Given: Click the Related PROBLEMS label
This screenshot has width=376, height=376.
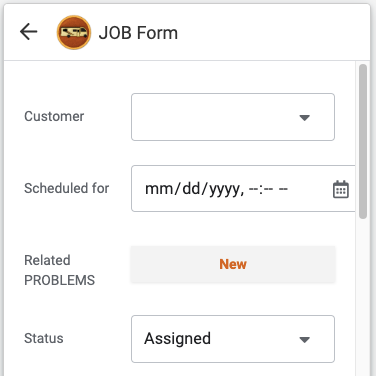Looking at the screenshot, I should 59,270.
